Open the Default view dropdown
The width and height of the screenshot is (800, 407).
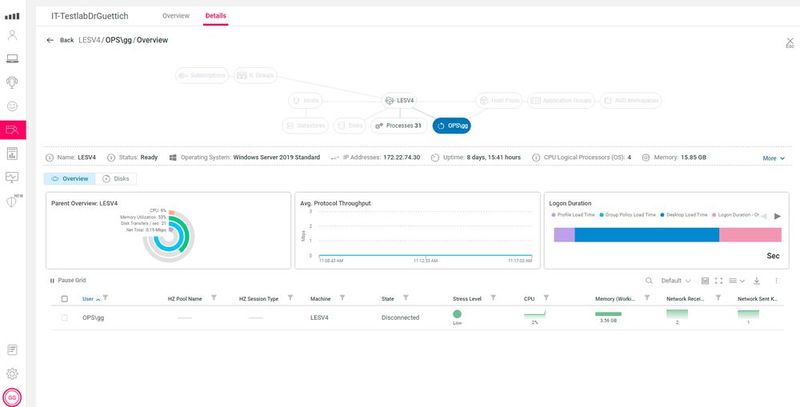(x=676, y=281)
